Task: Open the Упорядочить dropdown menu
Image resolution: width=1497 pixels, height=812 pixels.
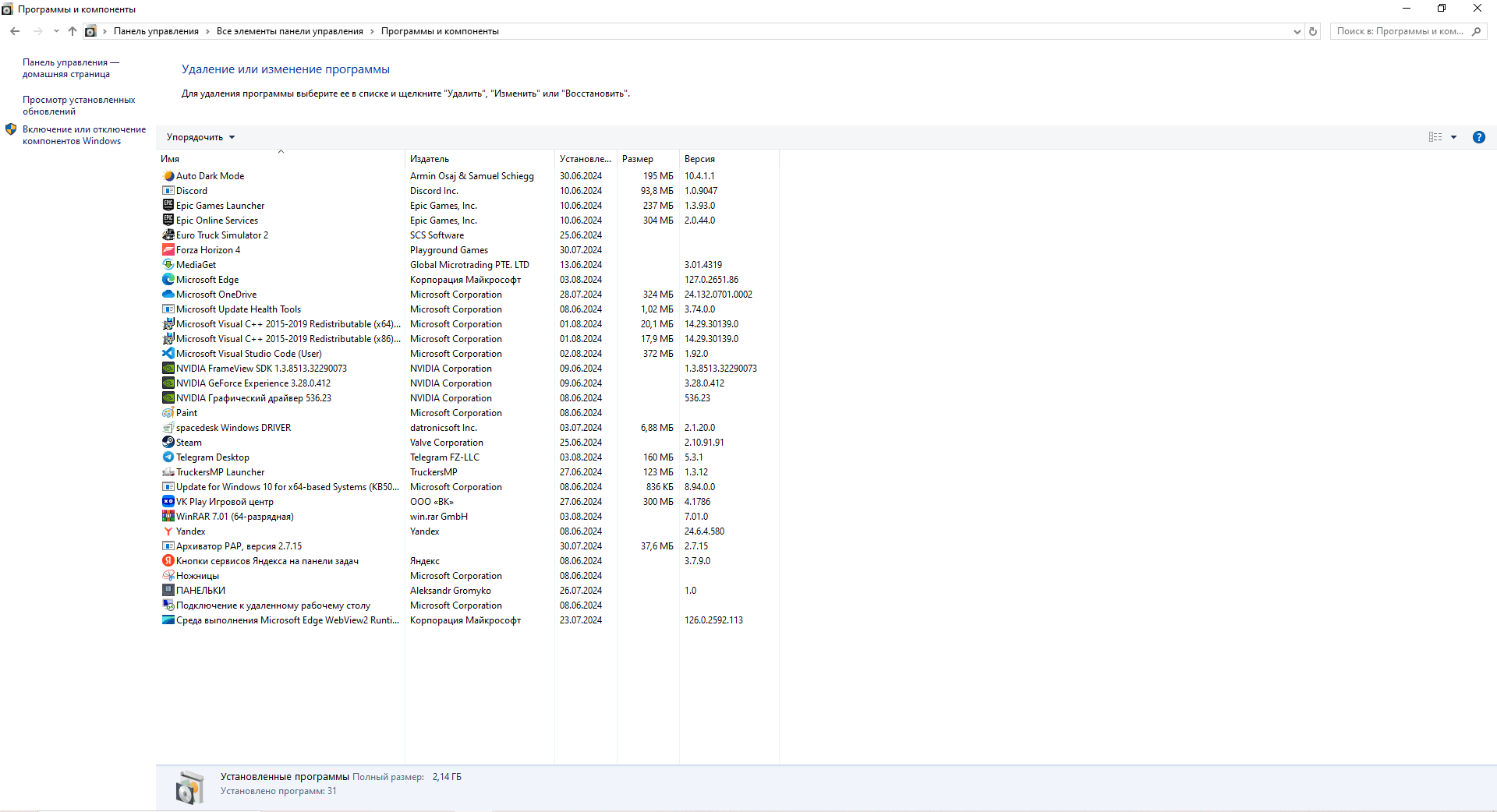Action: click(x=200, y=137)
